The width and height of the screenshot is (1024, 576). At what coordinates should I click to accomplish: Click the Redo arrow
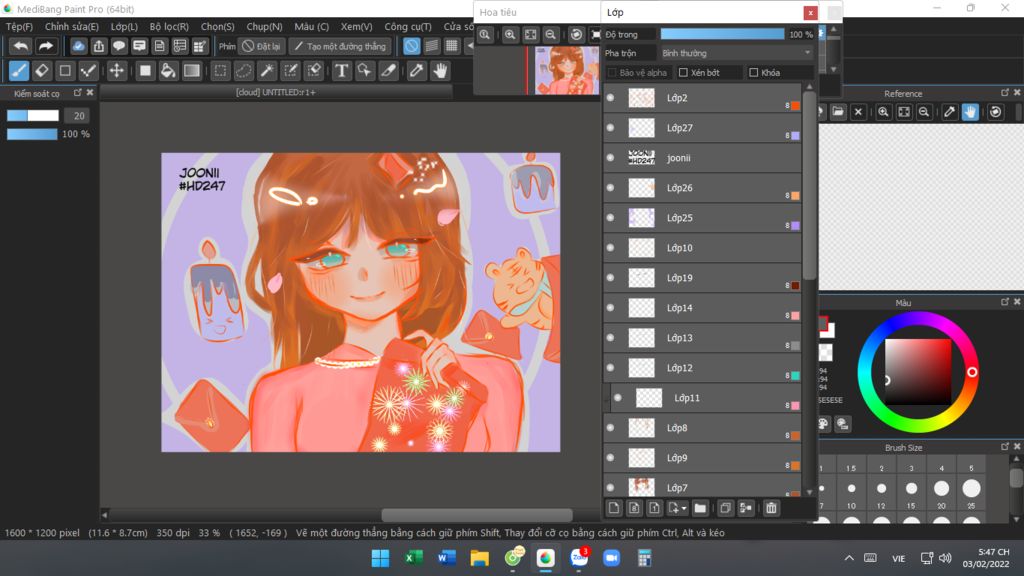[45, 46]
